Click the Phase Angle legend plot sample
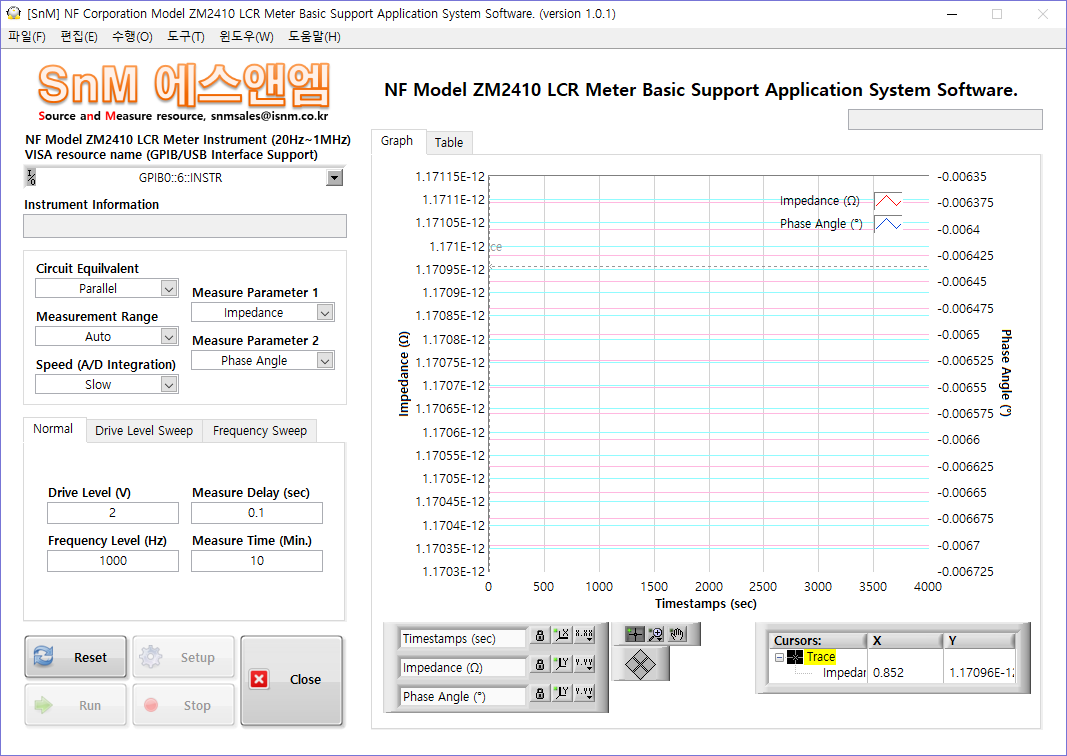Viewport: 1067px width, 756px height. click(x=887, y=223)
